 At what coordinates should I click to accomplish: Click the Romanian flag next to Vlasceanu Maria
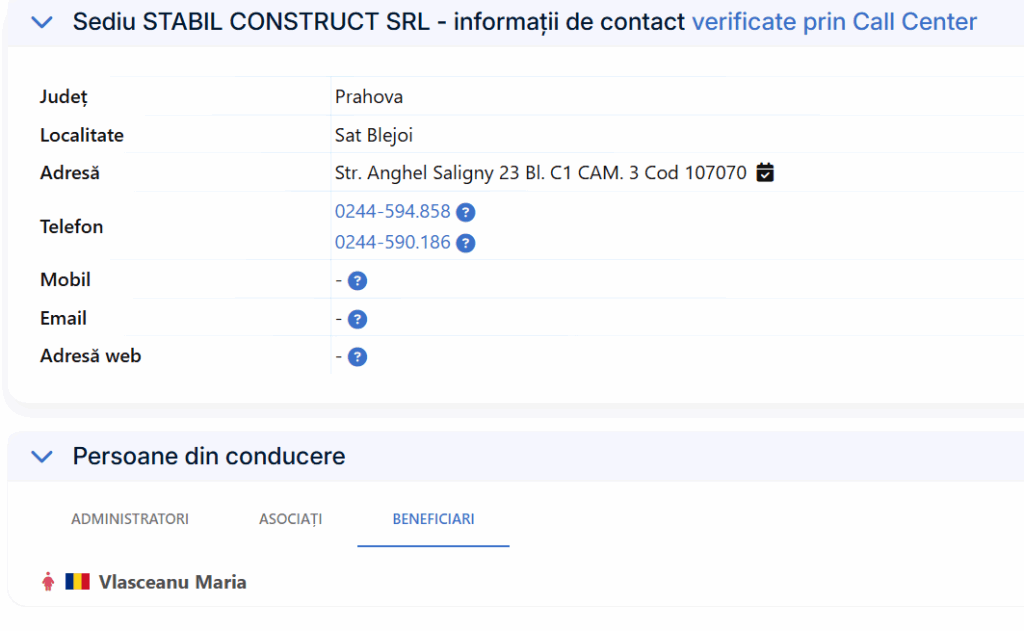(78, 582)
